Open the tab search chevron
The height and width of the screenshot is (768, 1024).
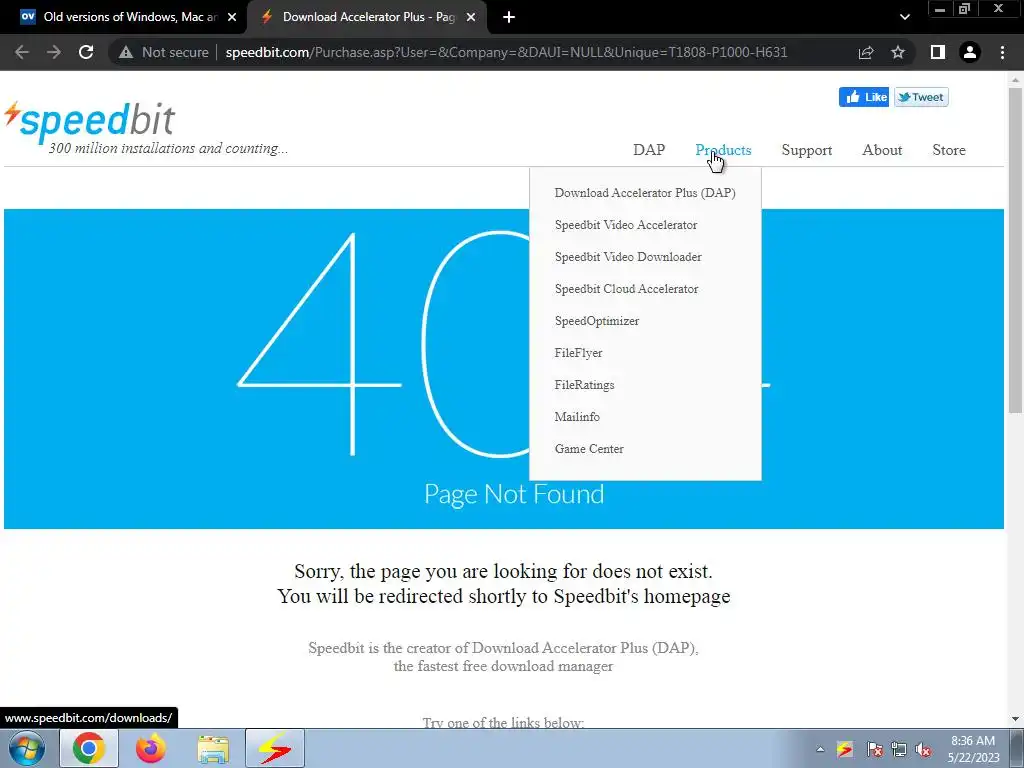pos(904,17)
